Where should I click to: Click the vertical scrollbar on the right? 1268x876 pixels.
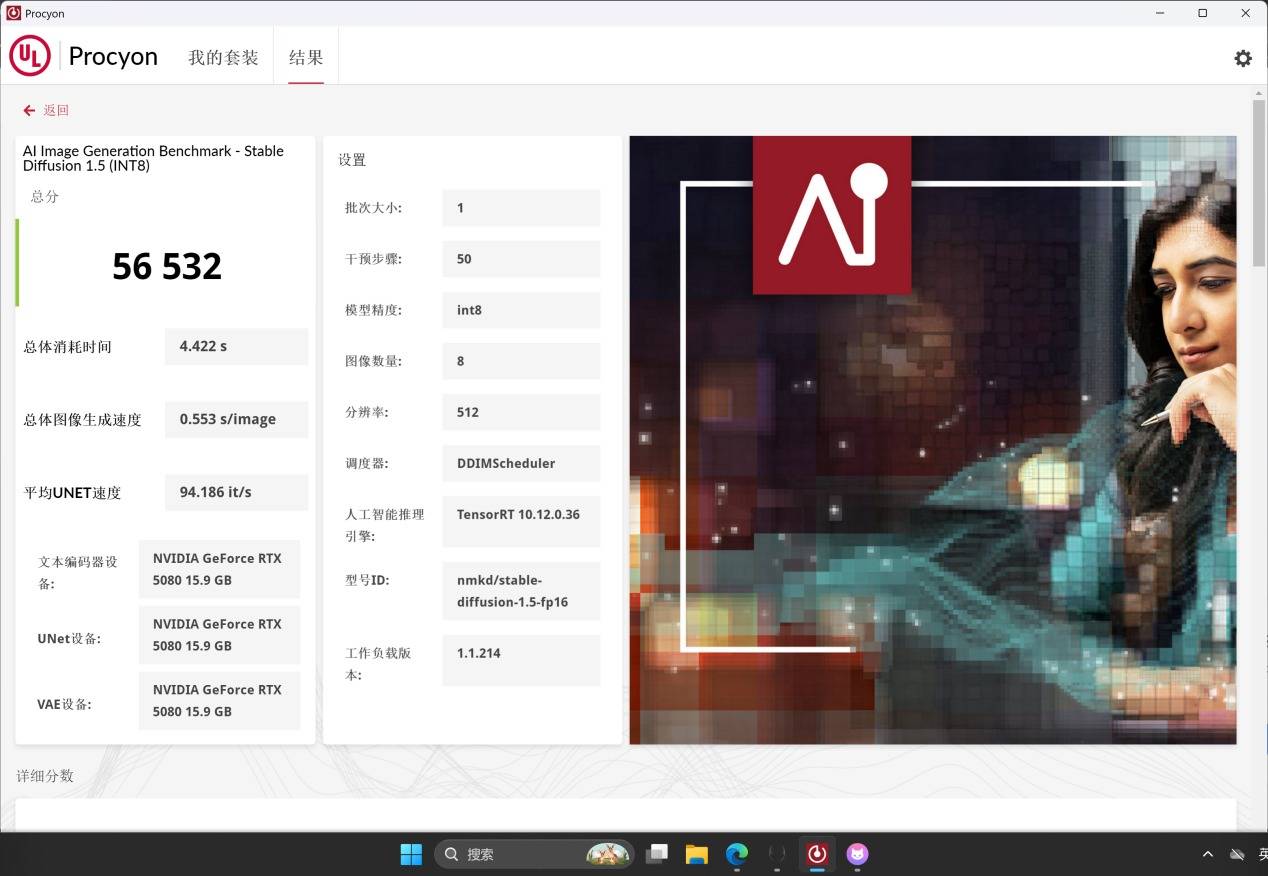[1258, 184]
